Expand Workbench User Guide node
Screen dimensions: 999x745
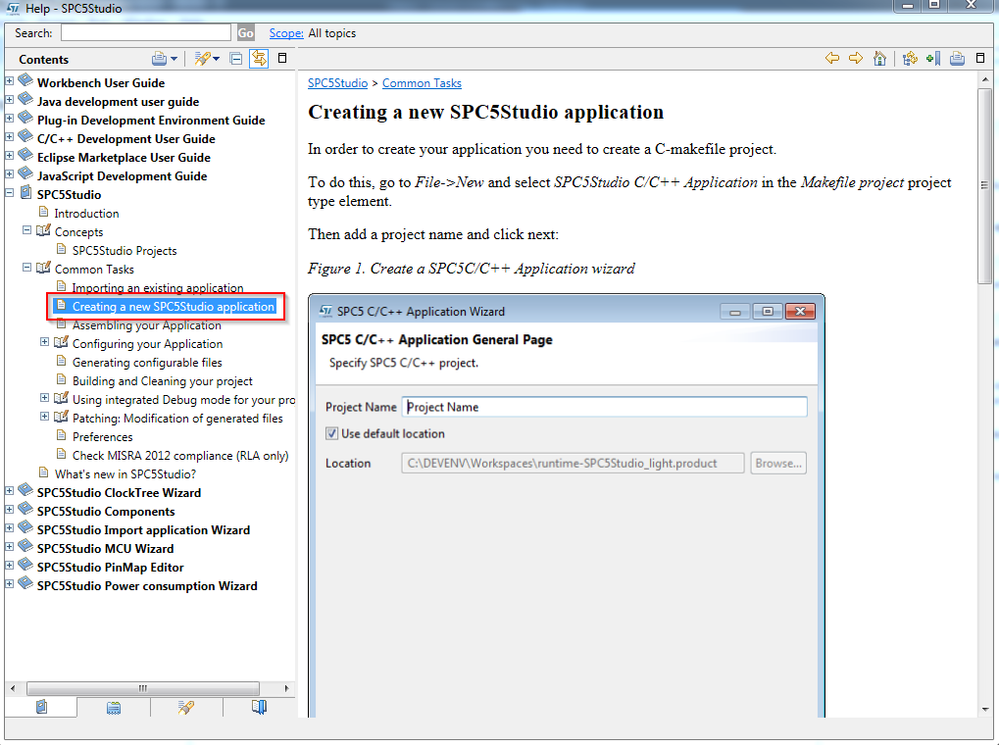point(10,81)
